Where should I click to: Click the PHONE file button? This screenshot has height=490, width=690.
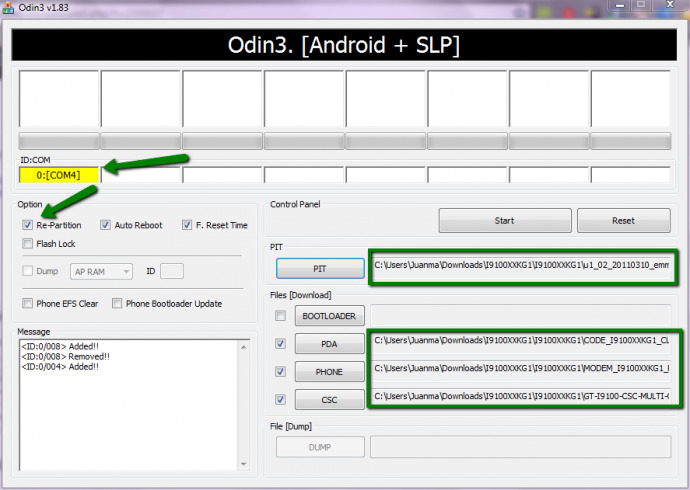click(x=329, y=372)
